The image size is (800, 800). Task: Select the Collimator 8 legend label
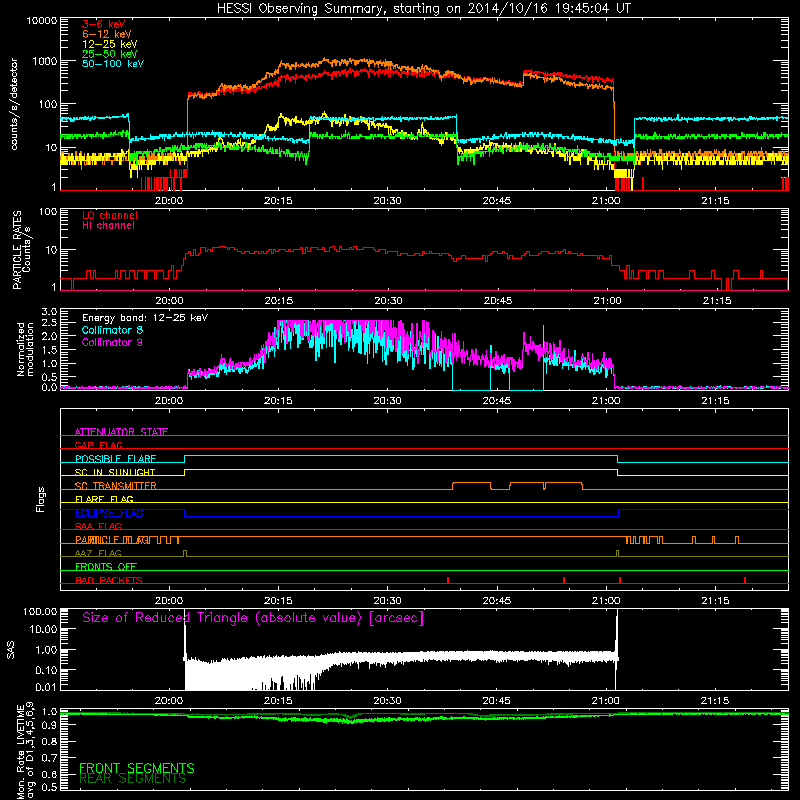click(x=112, y=330)
